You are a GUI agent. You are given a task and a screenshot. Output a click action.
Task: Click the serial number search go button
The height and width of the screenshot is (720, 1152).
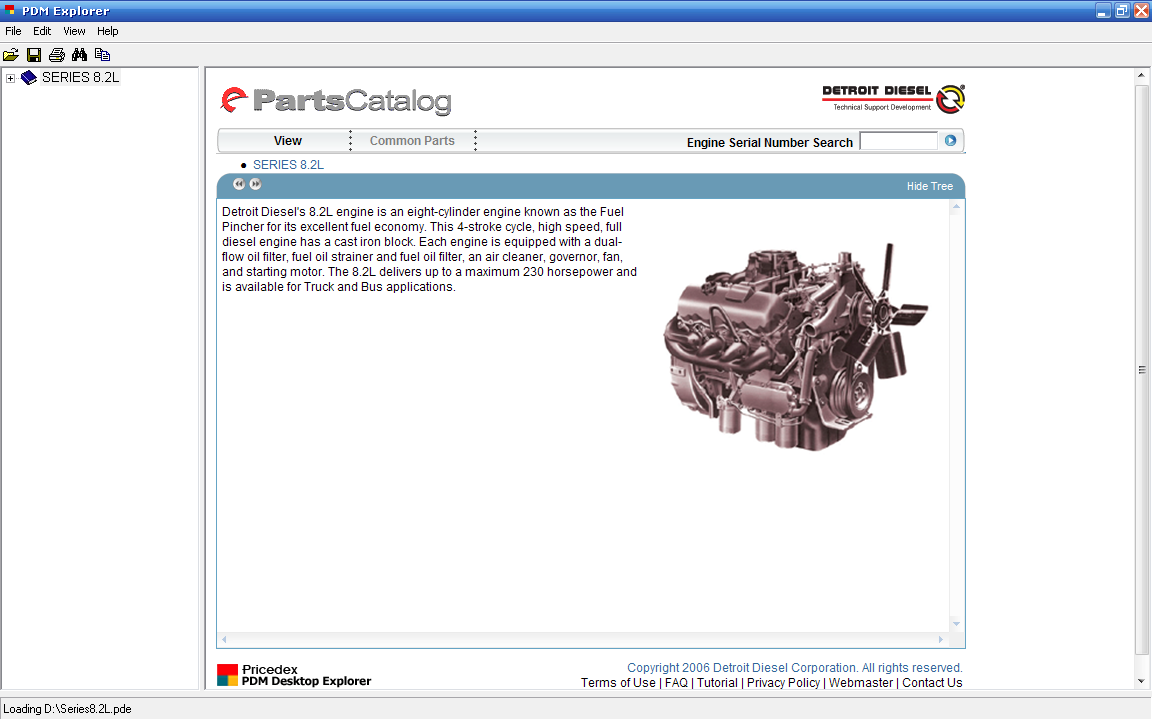[x=950, y=140]
